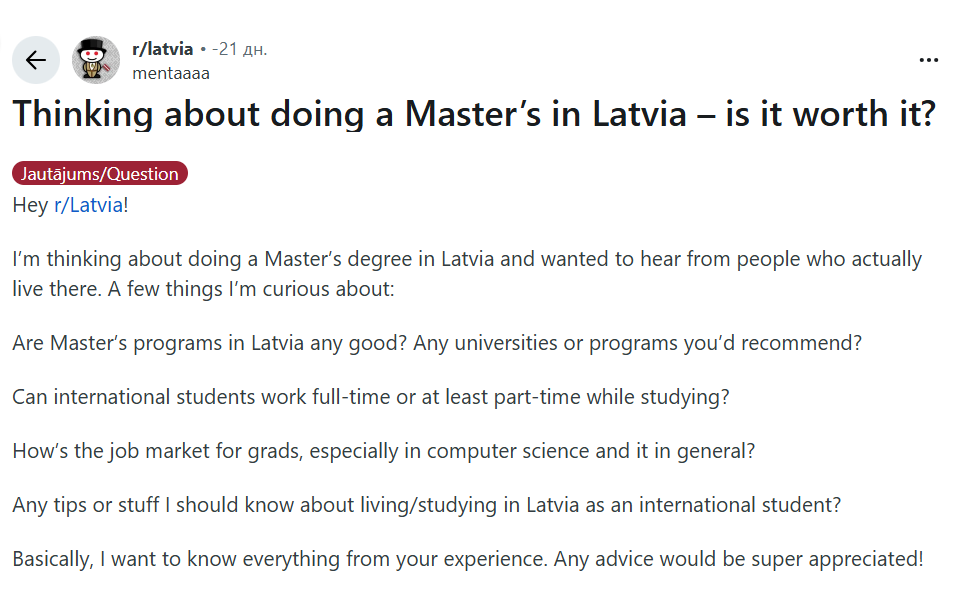
Task: Click the line starting 'Any tips or stuff'
Action: click(426, 505)
